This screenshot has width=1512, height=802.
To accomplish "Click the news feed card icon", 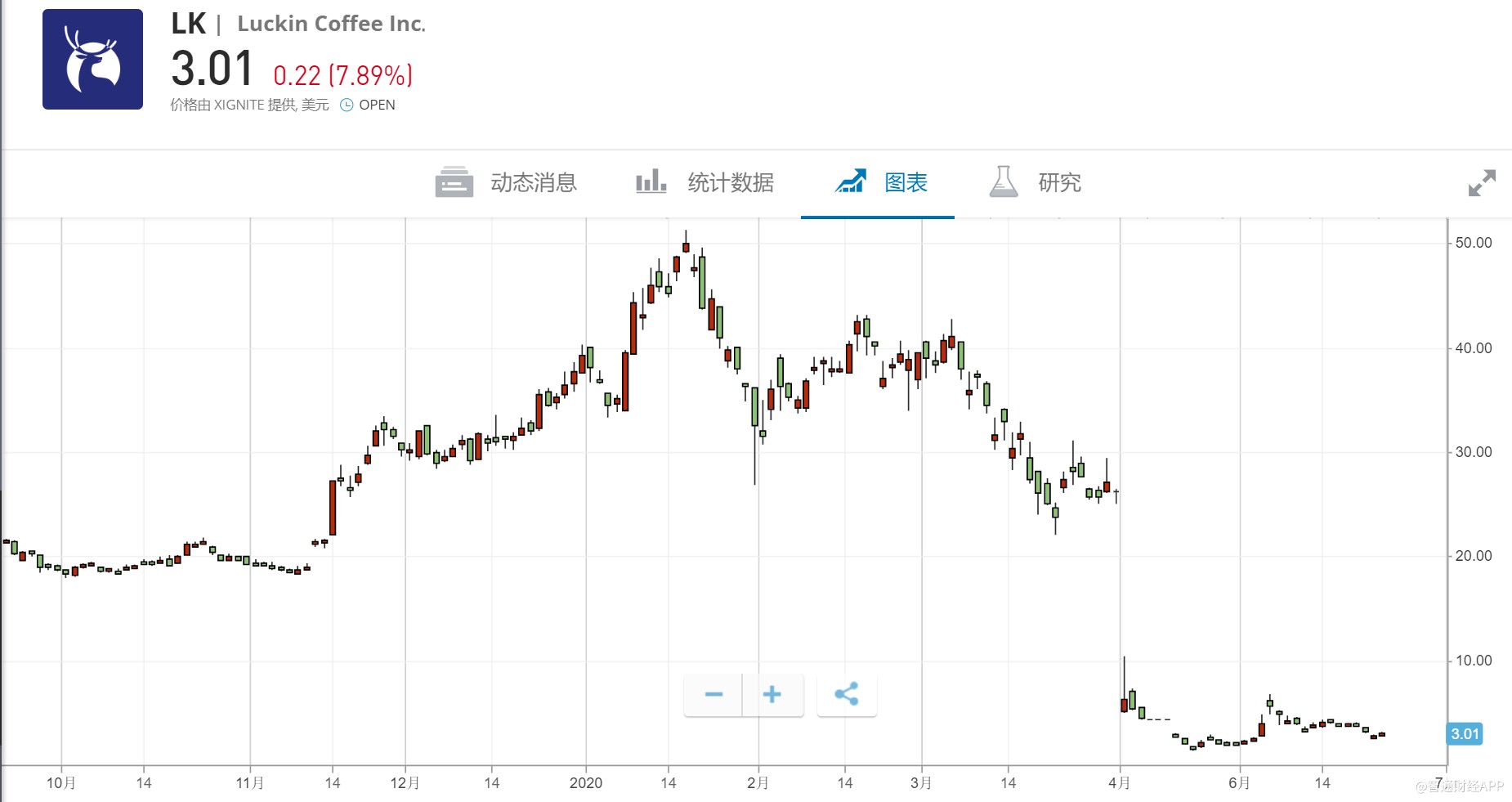I will [x=454, y=182].
